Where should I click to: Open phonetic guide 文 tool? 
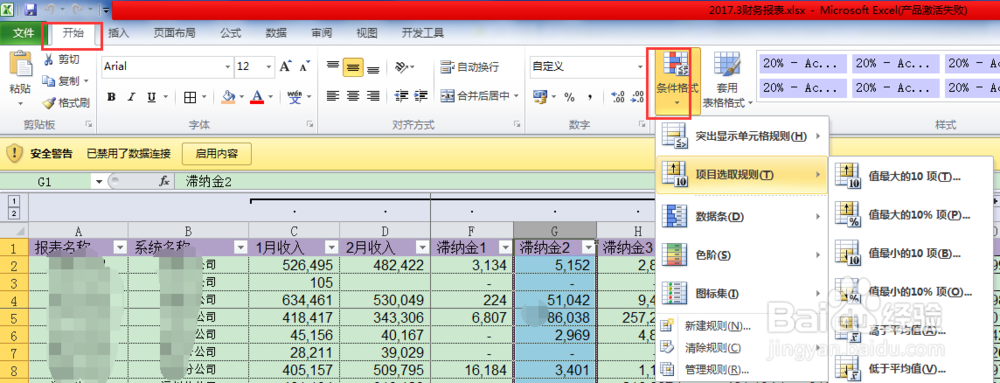(x=295, y=97)
